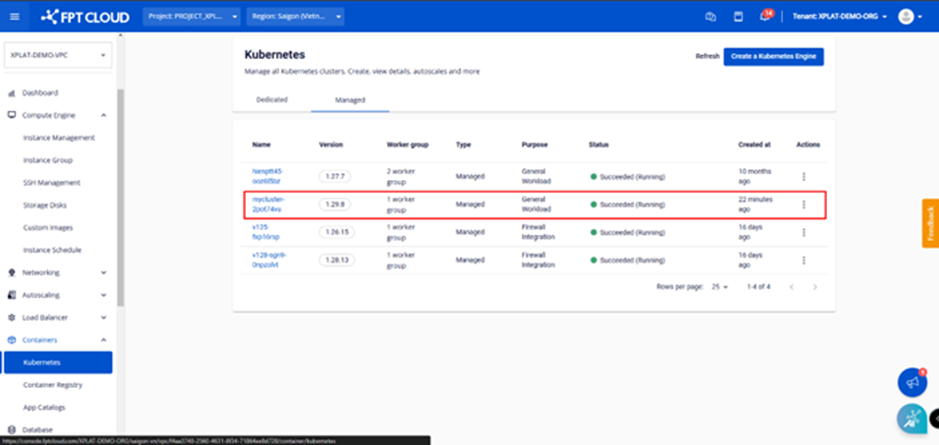Change rows per page dropdown
Viewport: 939px width, 445px height.
click(x=719, y=287)
